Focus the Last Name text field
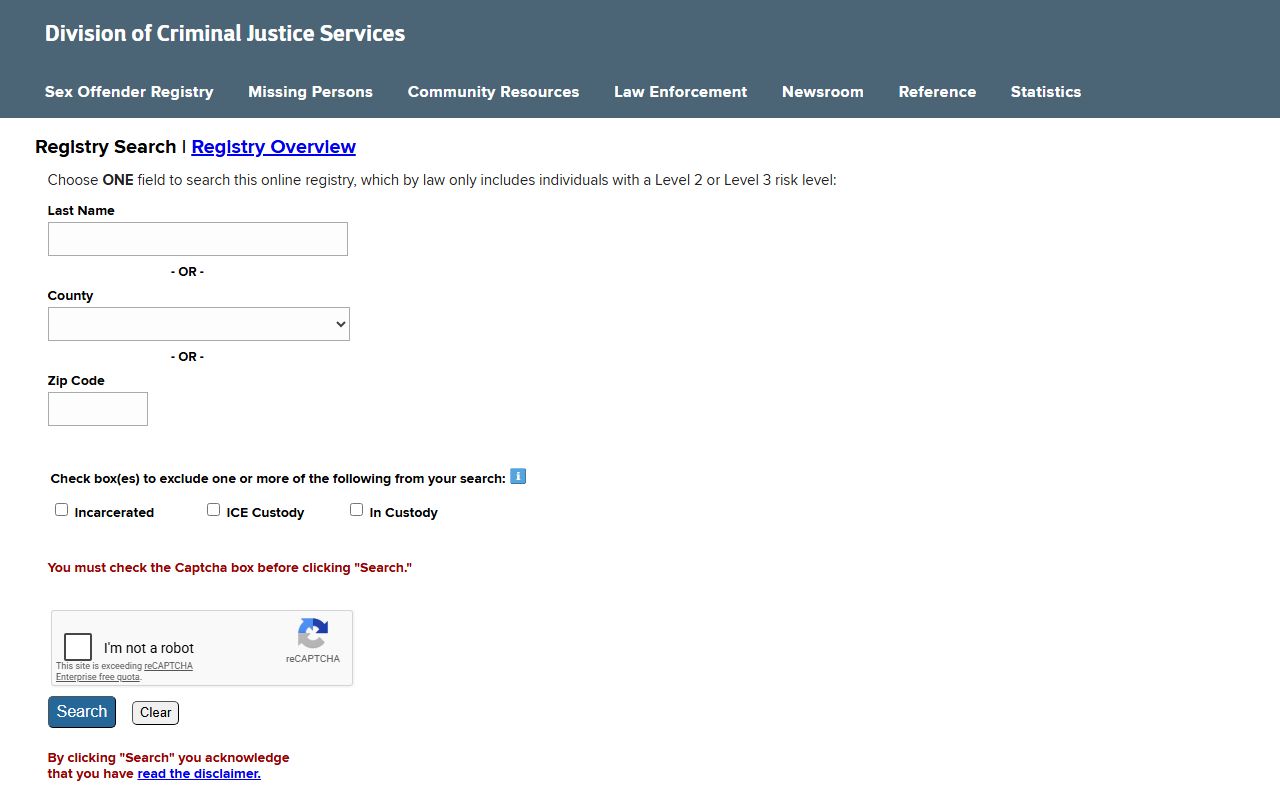1280x800 pixels. click(x=198, y=239)
